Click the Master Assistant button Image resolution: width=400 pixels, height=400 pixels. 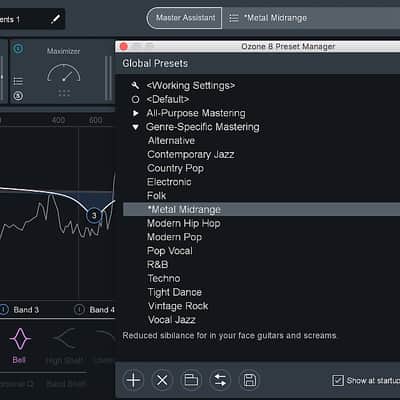coord(184,18)
